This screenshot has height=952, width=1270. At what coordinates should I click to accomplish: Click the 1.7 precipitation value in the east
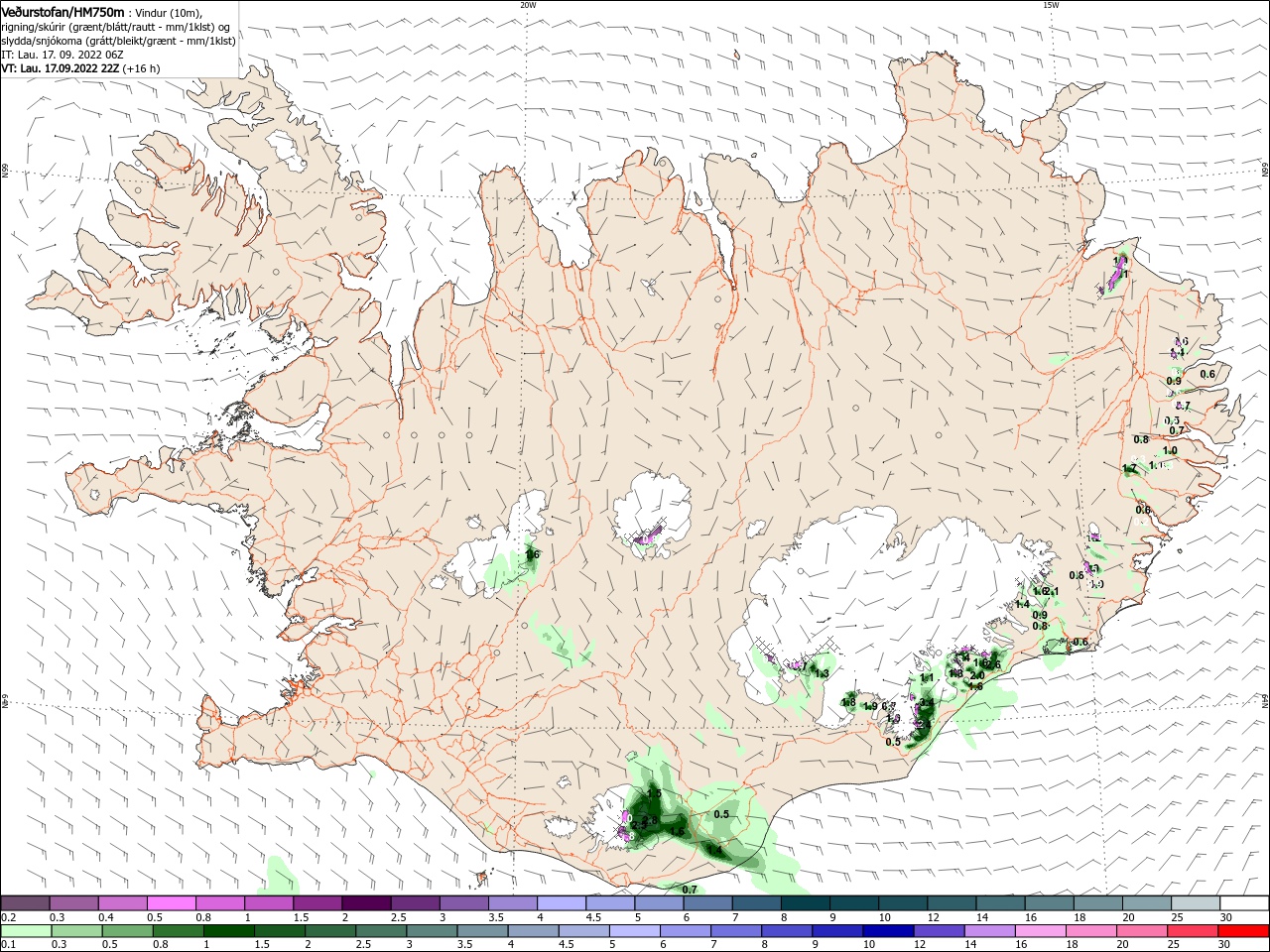click(x=1129, y=469)
